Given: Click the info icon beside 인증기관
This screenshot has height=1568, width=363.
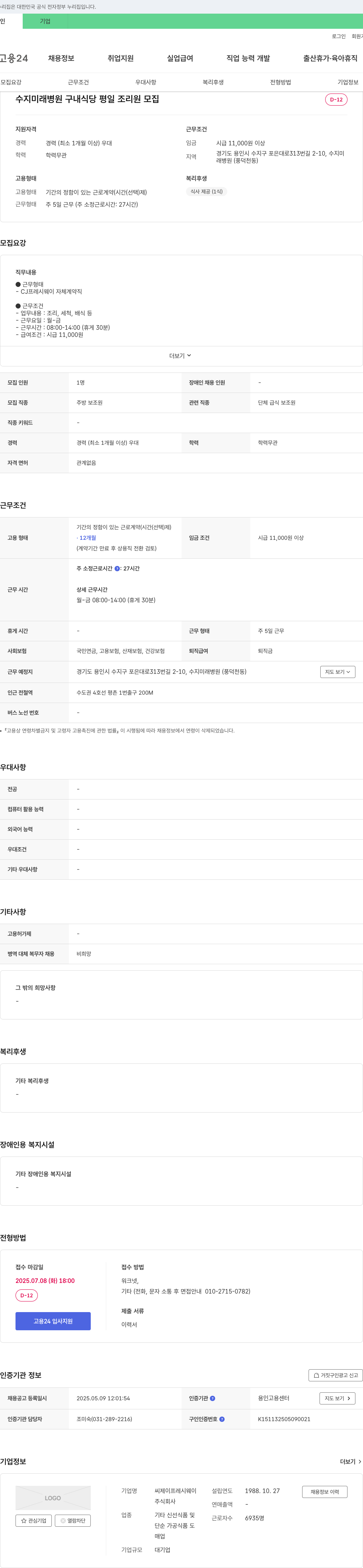Looking at the screenshot, I should [212, 1398].
